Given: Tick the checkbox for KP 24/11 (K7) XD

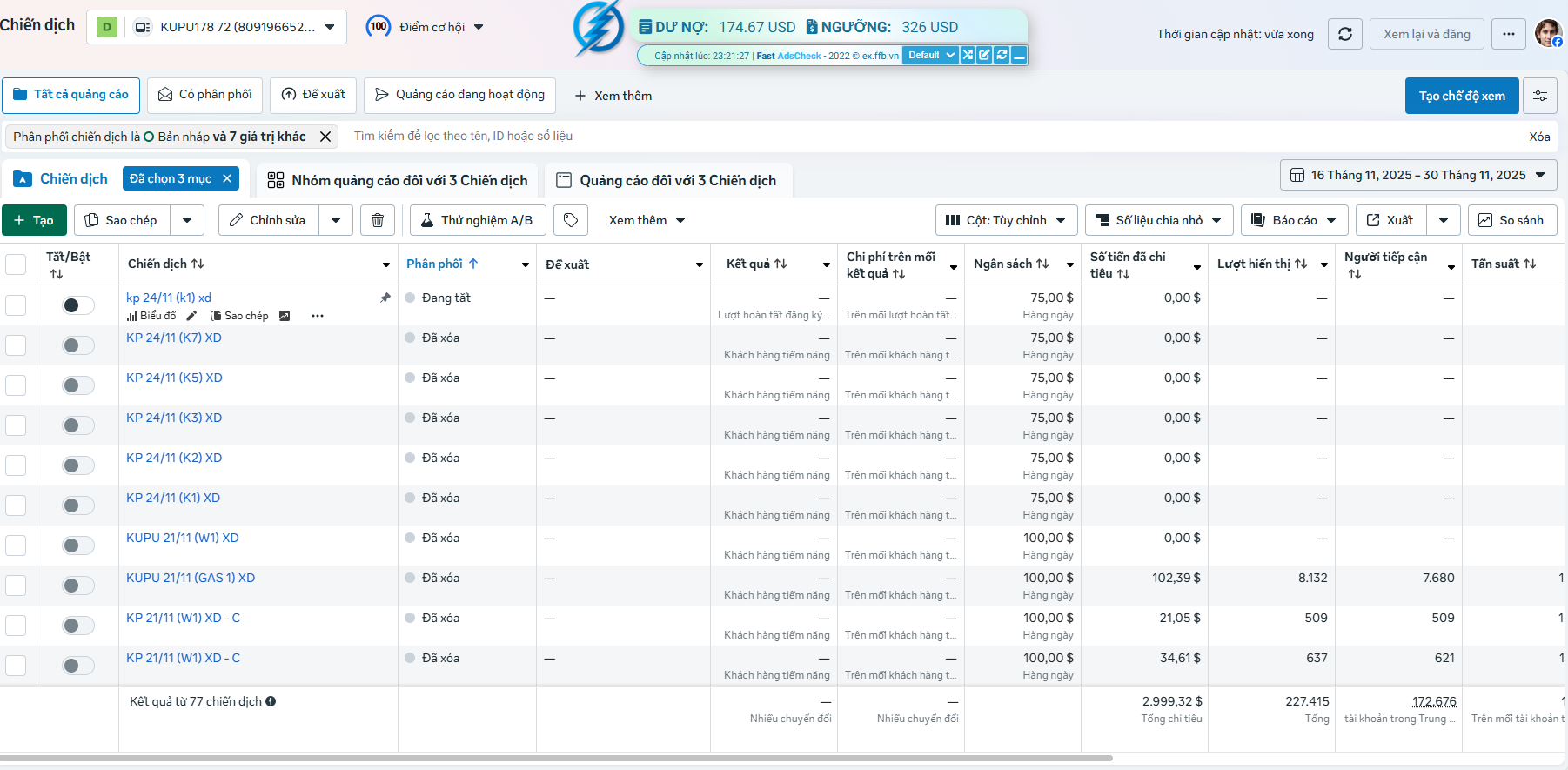Looking at the screenshot, I should point(16,345).
